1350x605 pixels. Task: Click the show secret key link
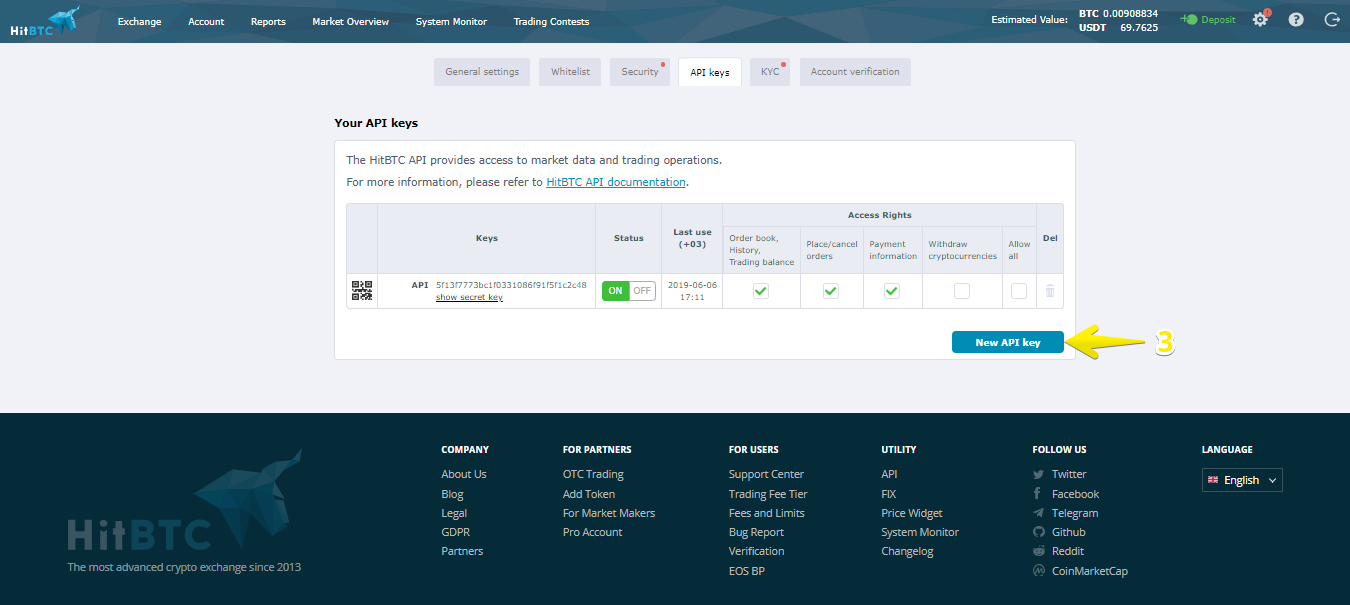pos(469,297)
